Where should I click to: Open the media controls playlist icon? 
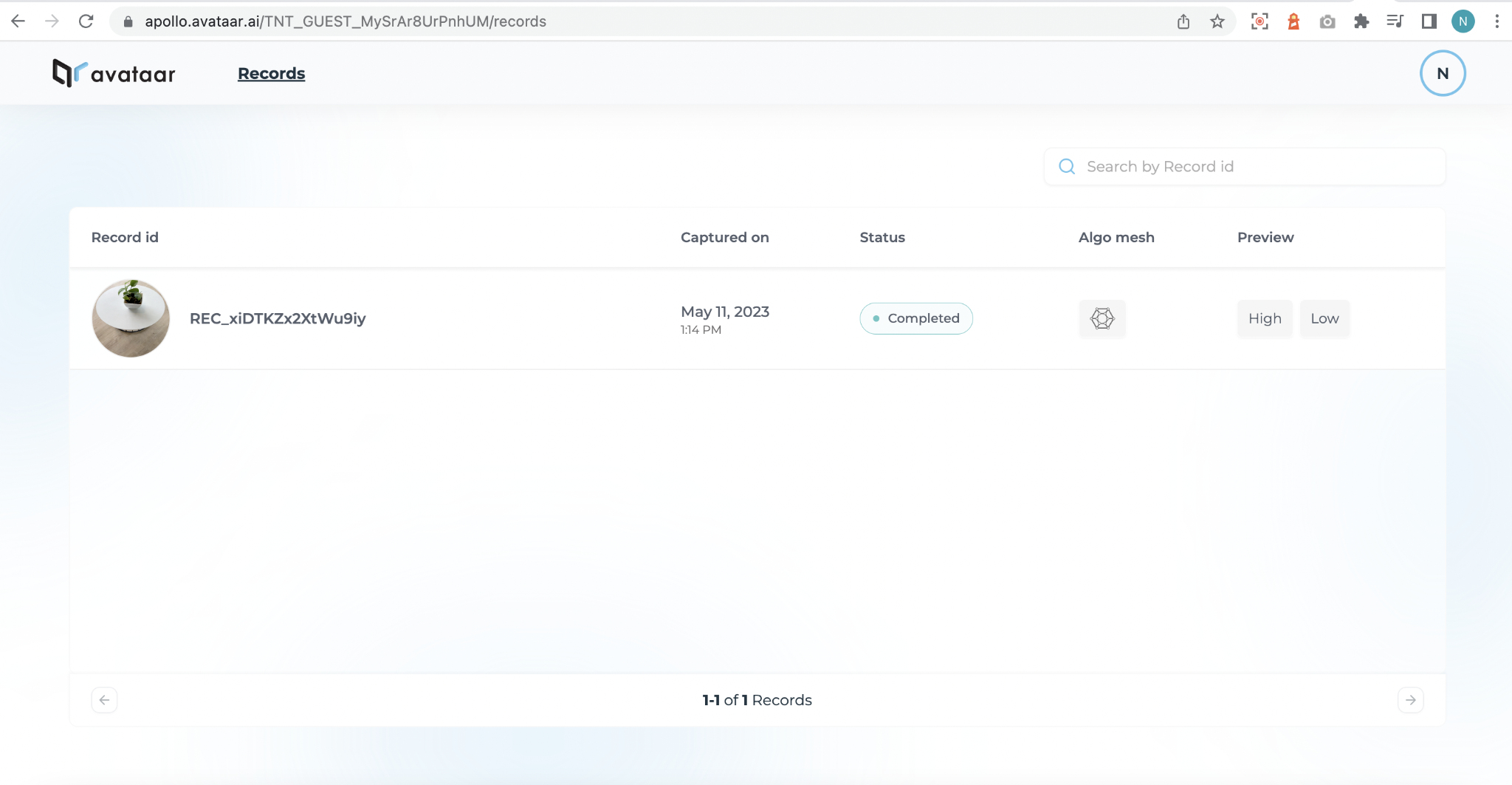click(x=1395, y=21)
